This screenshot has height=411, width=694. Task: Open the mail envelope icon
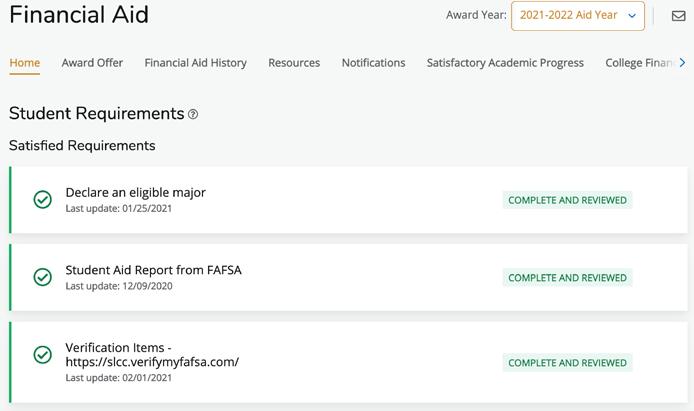click(678, 16)
